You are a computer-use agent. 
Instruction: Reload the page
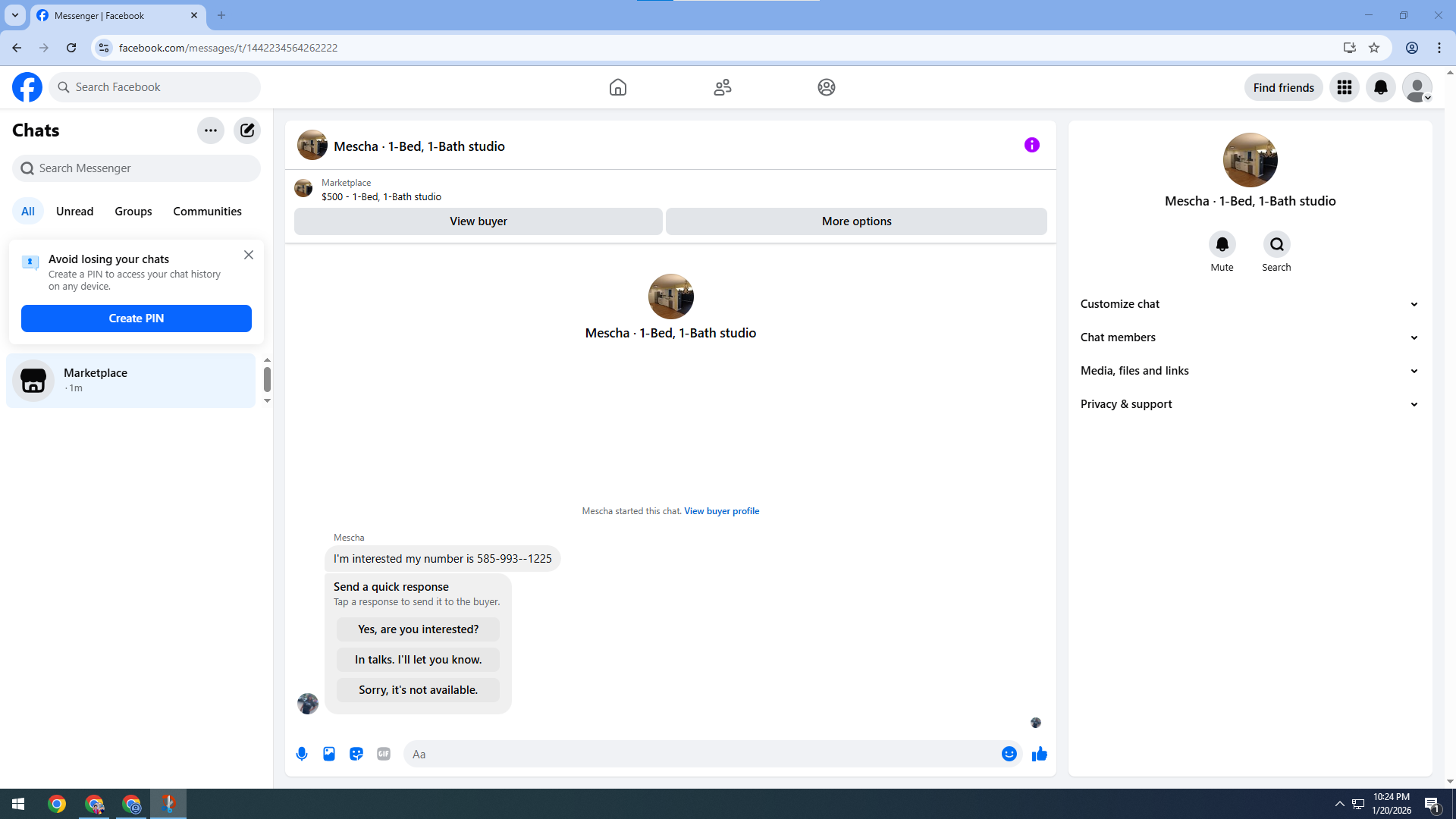pyautogui.click(x=71, y=48)
